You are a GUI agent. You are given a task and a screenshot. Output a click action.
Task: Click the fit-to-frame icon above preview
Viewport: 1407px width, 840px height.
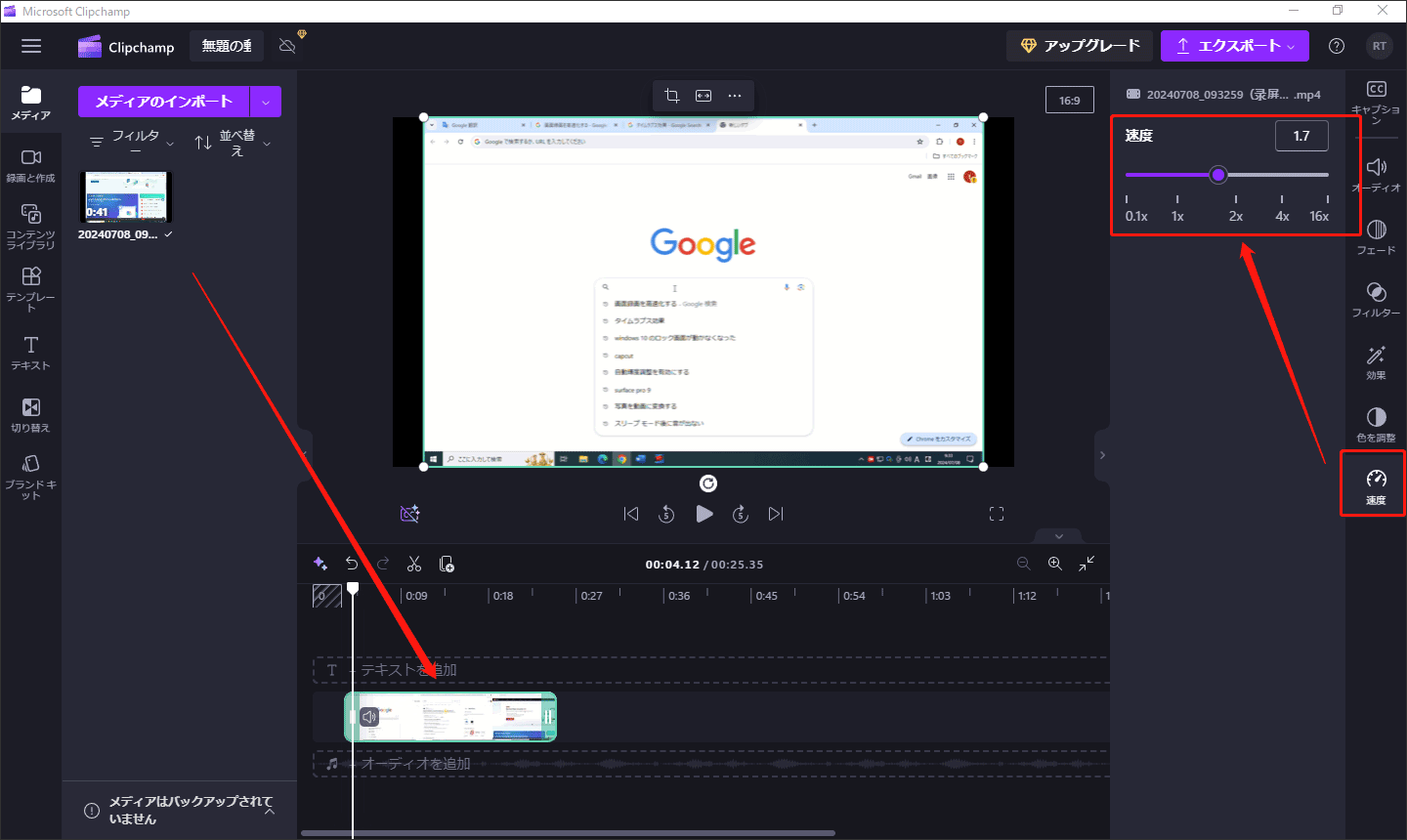pos(703,96)
